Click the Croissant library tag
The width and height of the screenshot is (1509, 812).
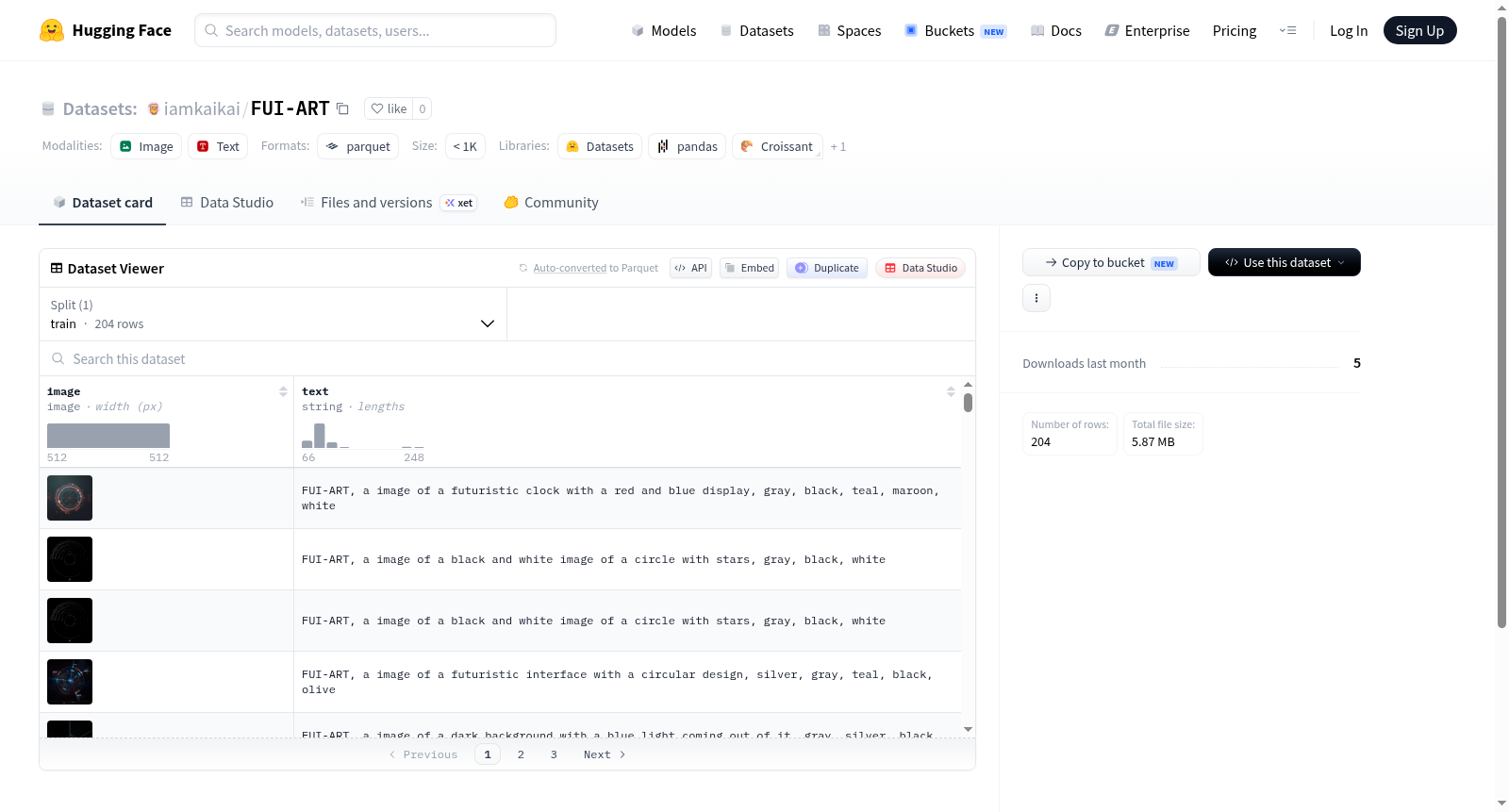click(777, 146)
